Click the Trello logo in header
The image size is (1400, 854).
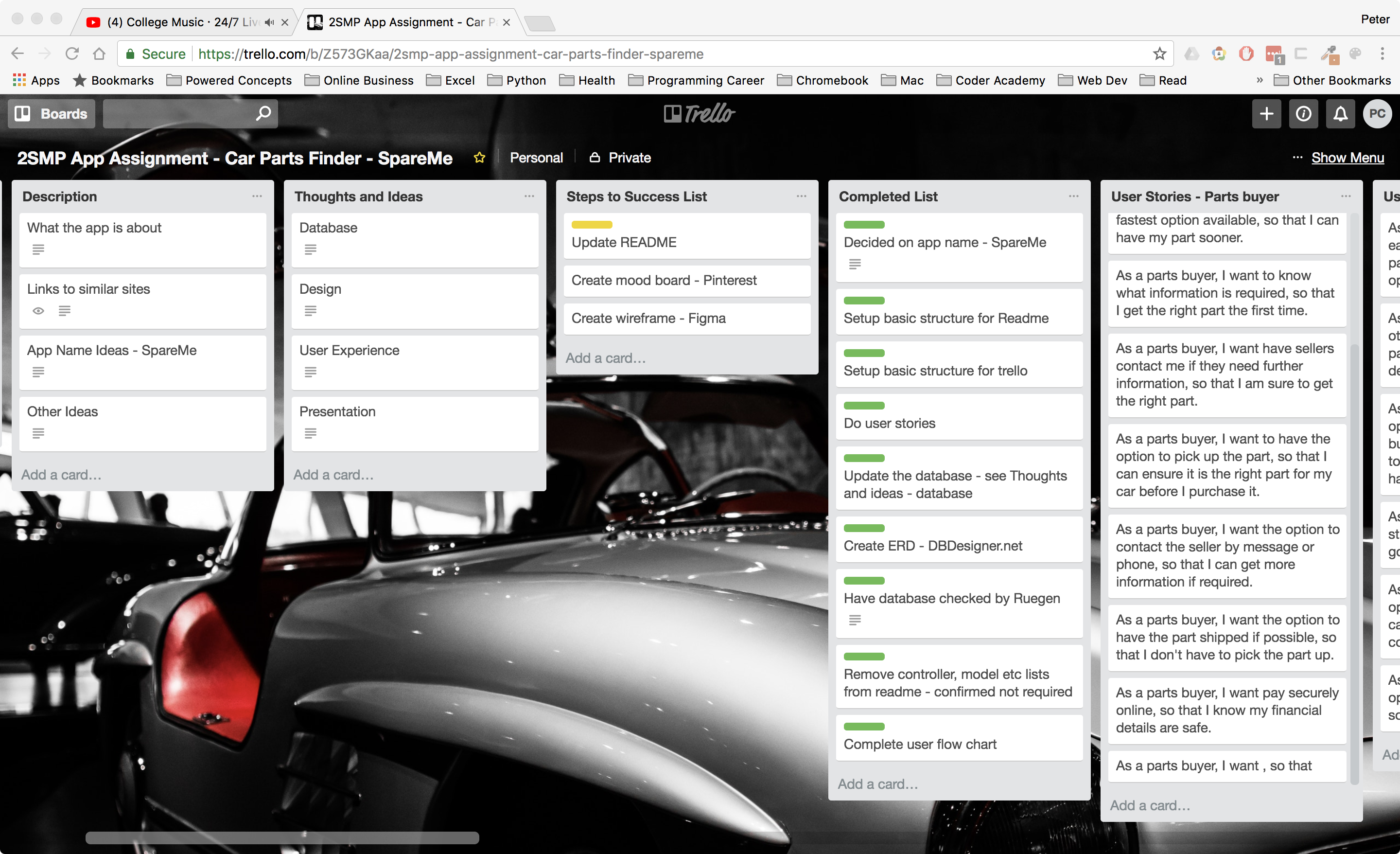(x=700, y=114)
